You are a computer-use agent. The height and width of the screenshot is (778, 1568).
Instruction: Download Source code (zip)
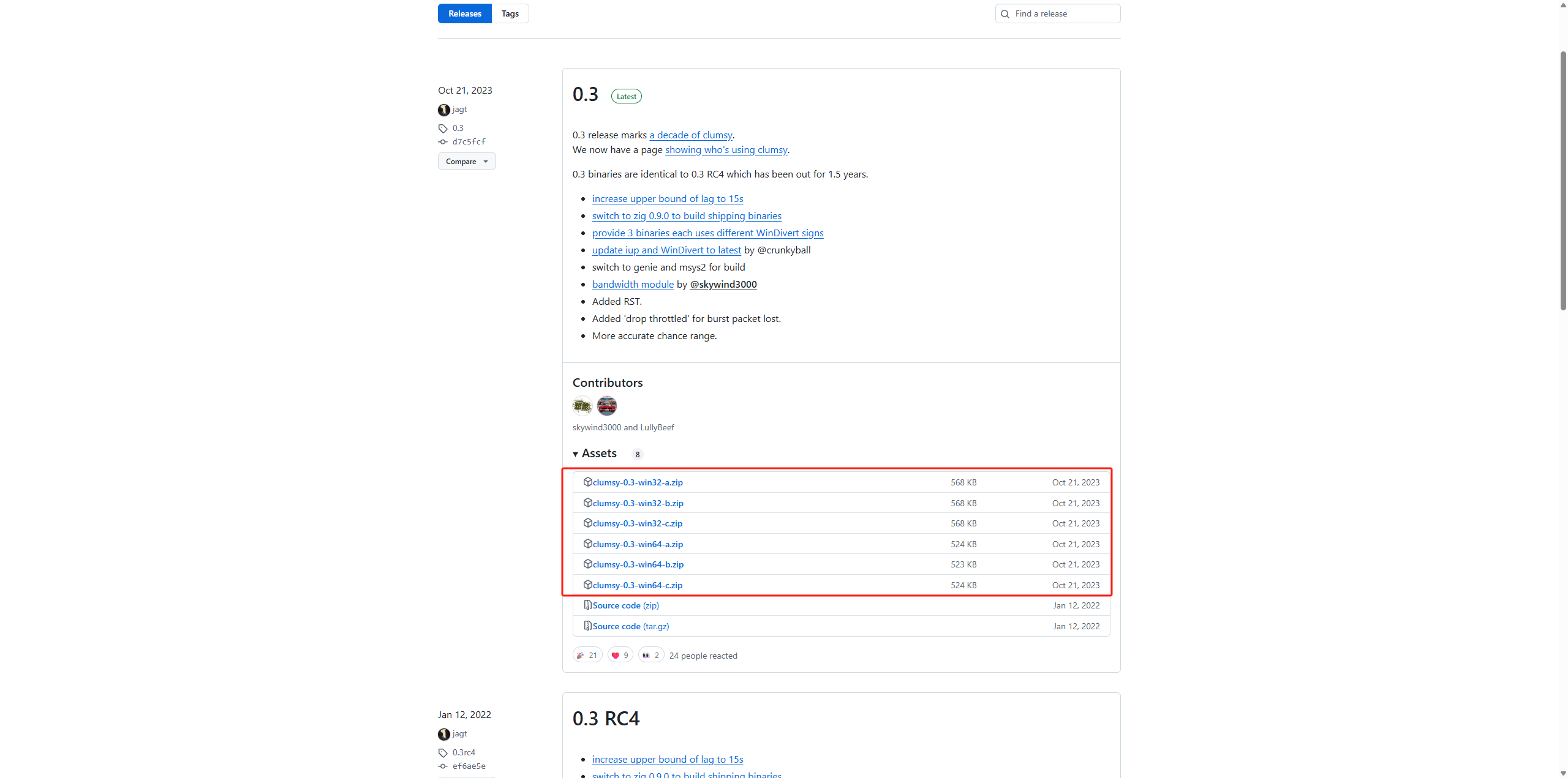point(626,605)
